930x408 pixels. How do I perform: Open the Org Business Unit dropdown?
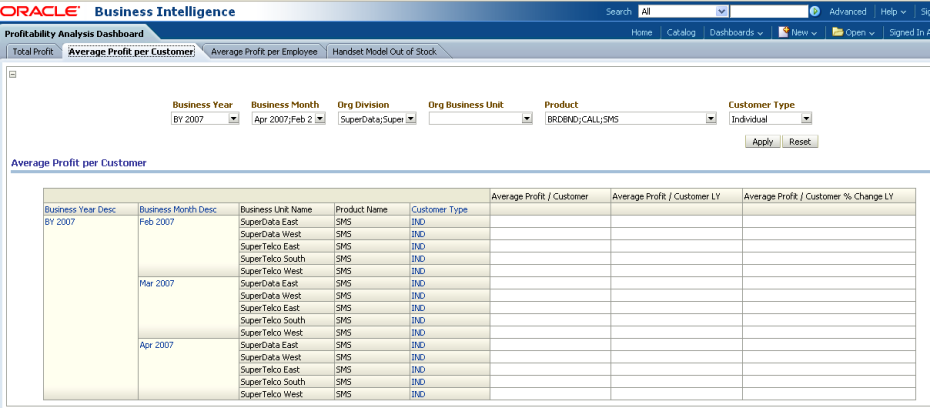pos(480,119)
